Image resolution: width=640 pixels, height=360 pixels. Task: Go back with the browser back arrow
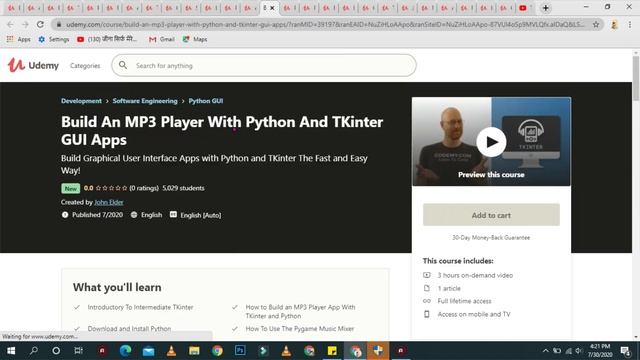click(x=10, y=24)
